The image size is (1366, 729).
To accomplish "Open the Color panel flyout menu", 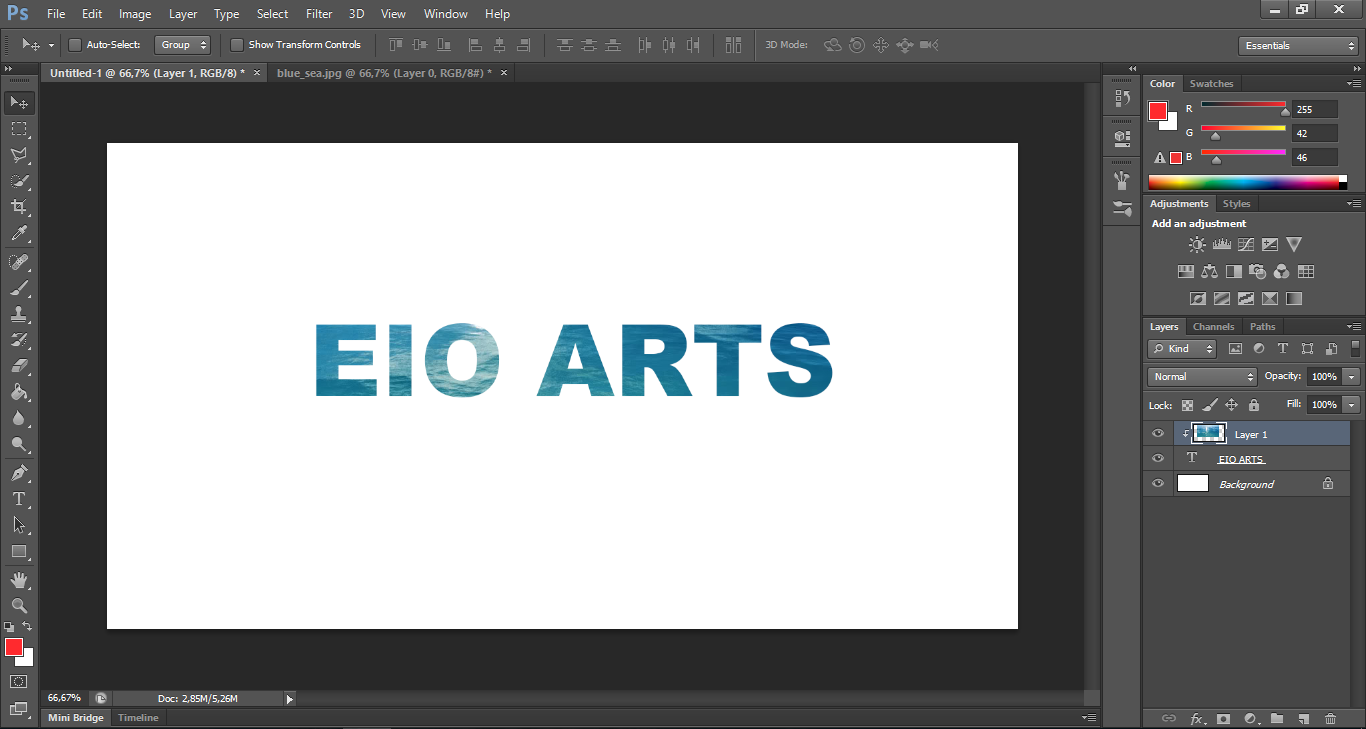I will [1354, 84].
